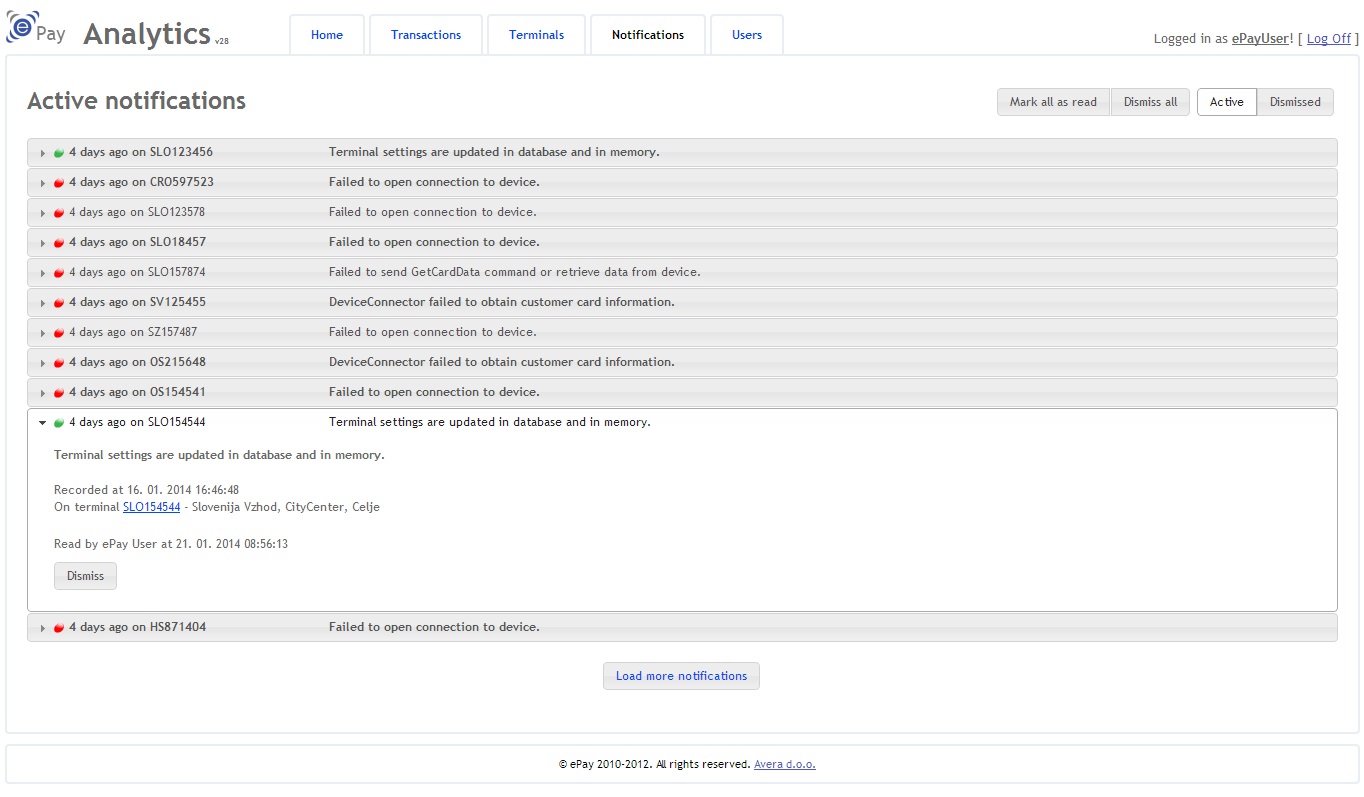Image resolution: width=1364 pixels, height=797 pixels.
Task: Open the Transactions tab
Action: (x=426, y=35)
